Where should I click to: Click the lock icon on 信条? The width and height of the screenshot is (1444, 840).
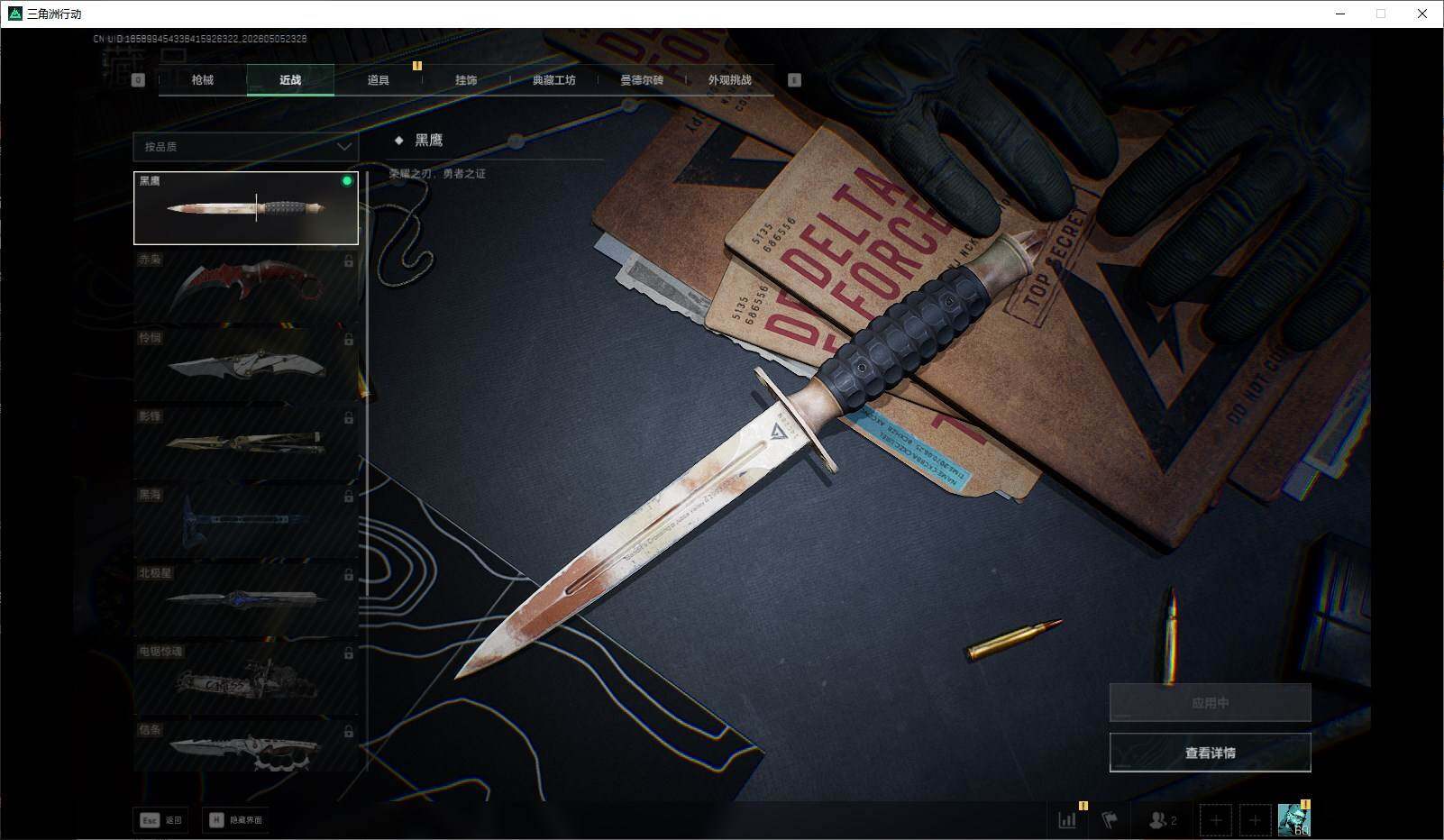pyautogui.click(x=348, y=732)
